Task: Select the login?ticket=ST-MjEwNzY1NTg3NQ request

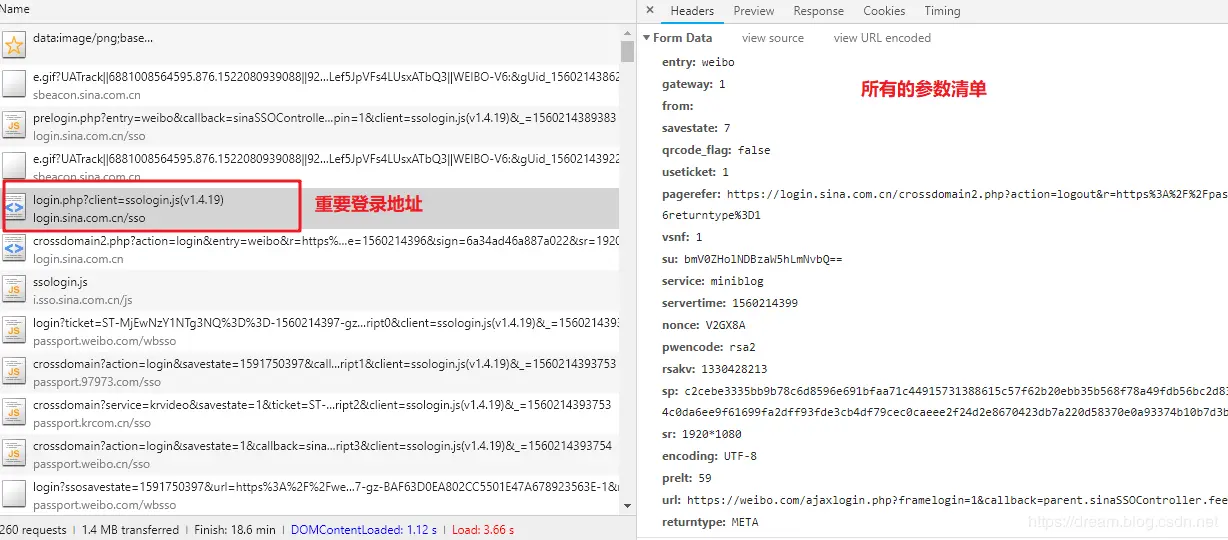Action: pos(310,331)
